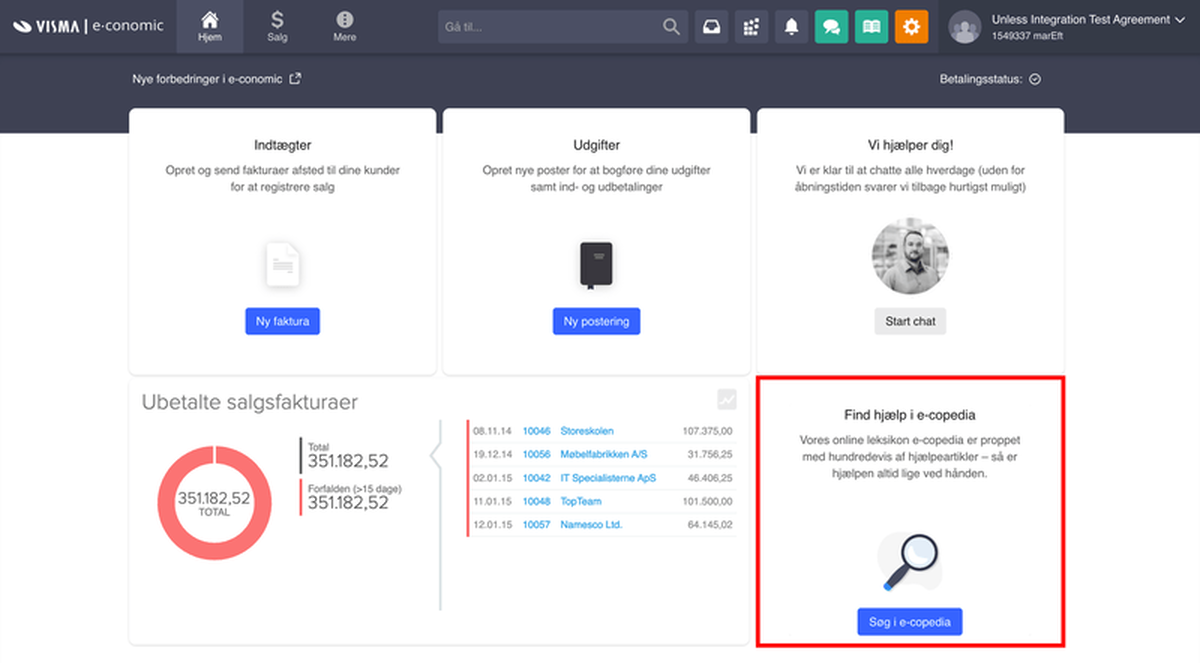Click the date 02.01.15

(x=492, y=478)
